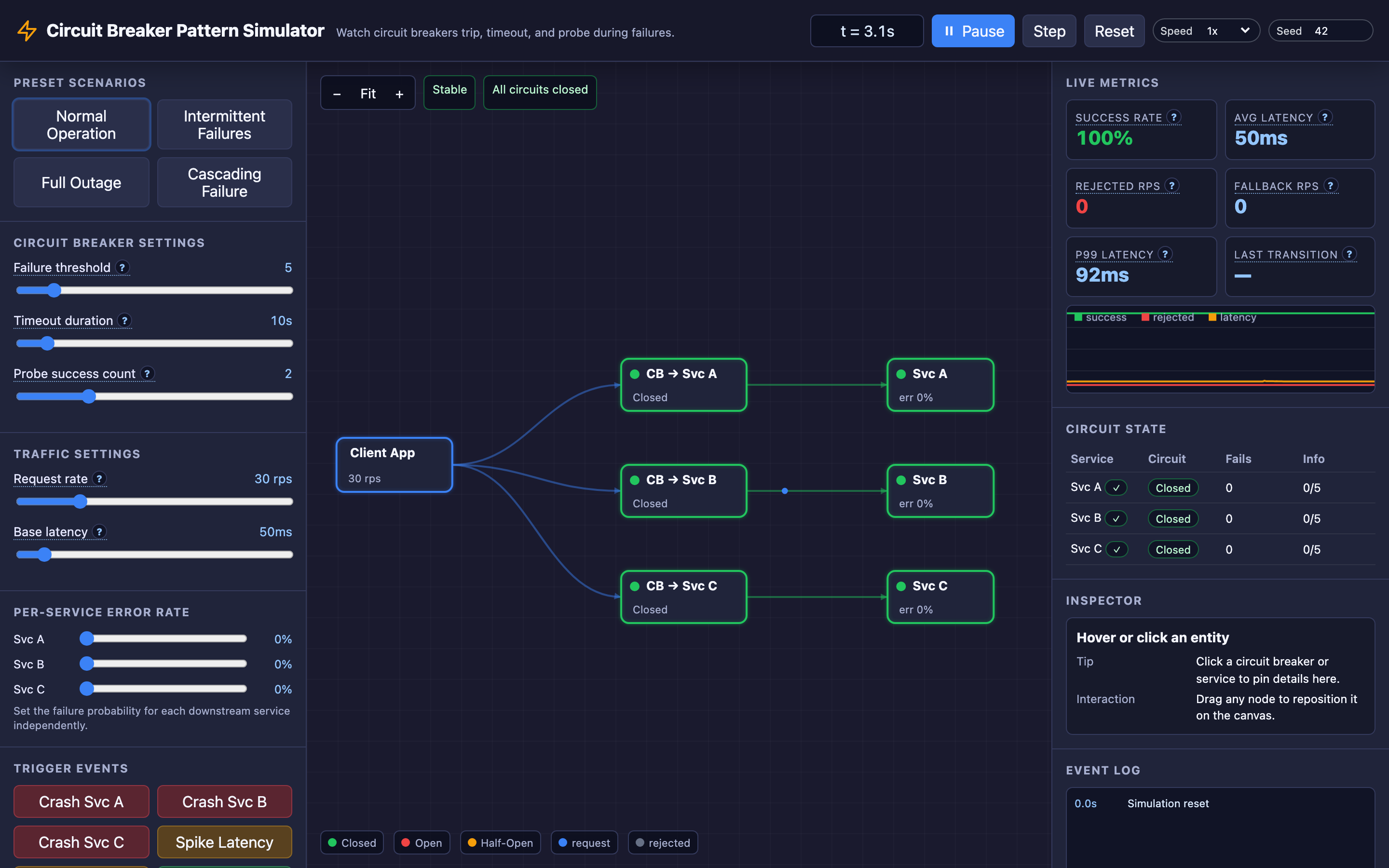Click the lightning bolt app logo
The width and height of the screenshot is (1389, 868).
tap(27, 31)
